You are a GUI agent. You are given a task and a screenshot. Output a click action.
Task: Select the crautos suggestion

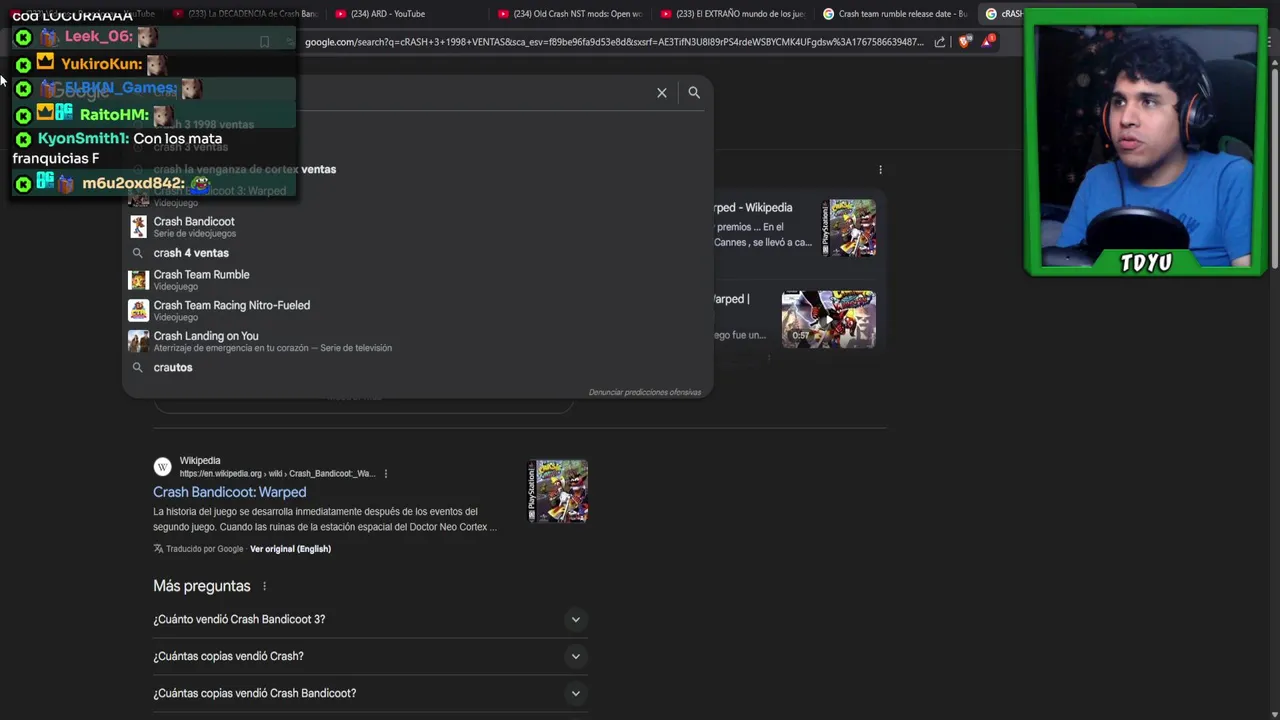tap(418, 368)
